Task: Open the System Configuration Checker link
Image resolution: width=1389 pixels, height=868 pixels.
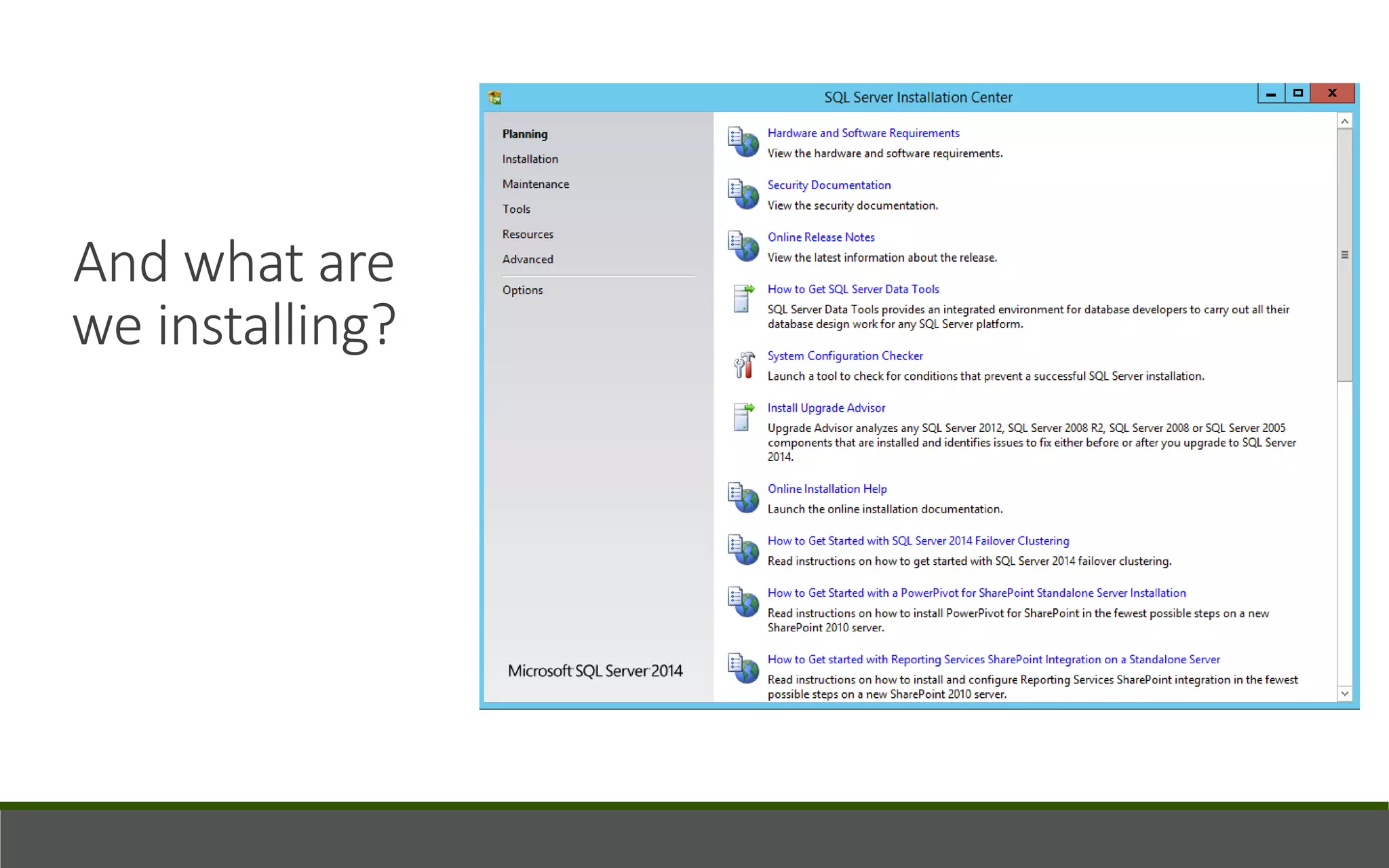Action: pos(844,355)
